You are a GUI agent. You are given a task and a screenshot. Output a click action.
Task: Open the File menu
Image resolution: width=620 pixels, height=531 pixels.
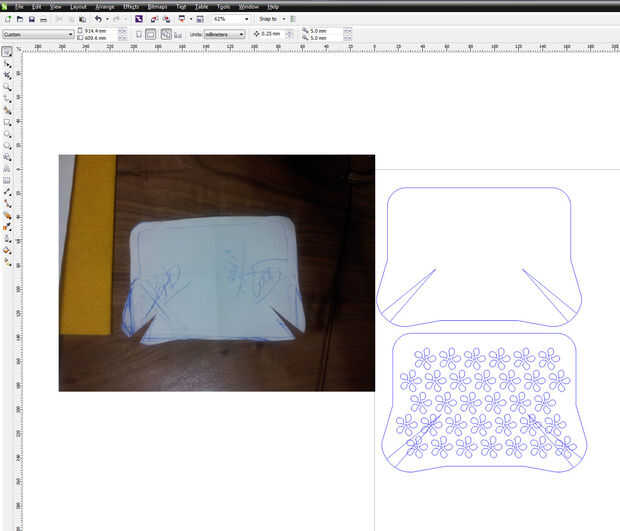click(x=19, y=7)
